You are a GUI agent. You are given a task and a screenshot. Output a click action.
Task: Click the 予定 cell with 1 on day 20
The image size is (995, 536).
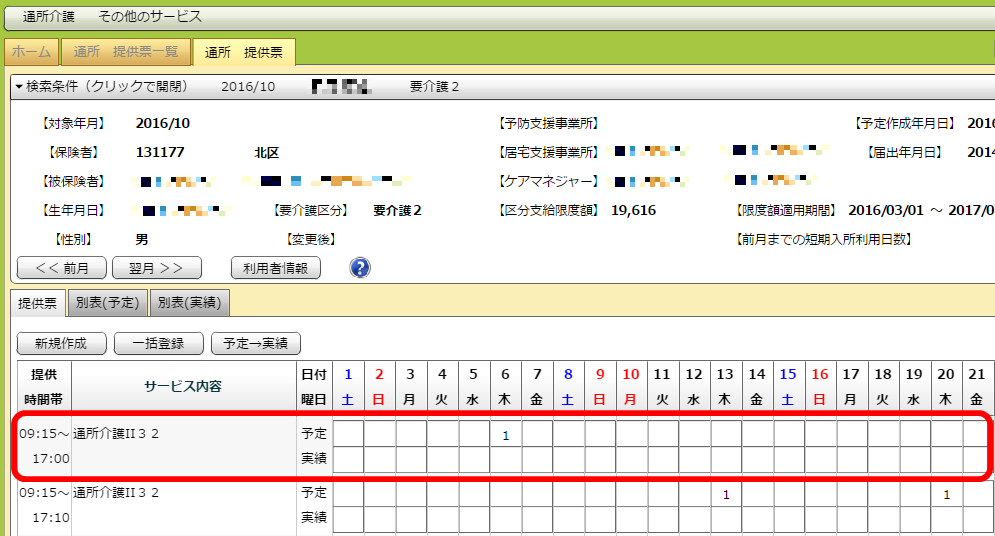[946, 495]
